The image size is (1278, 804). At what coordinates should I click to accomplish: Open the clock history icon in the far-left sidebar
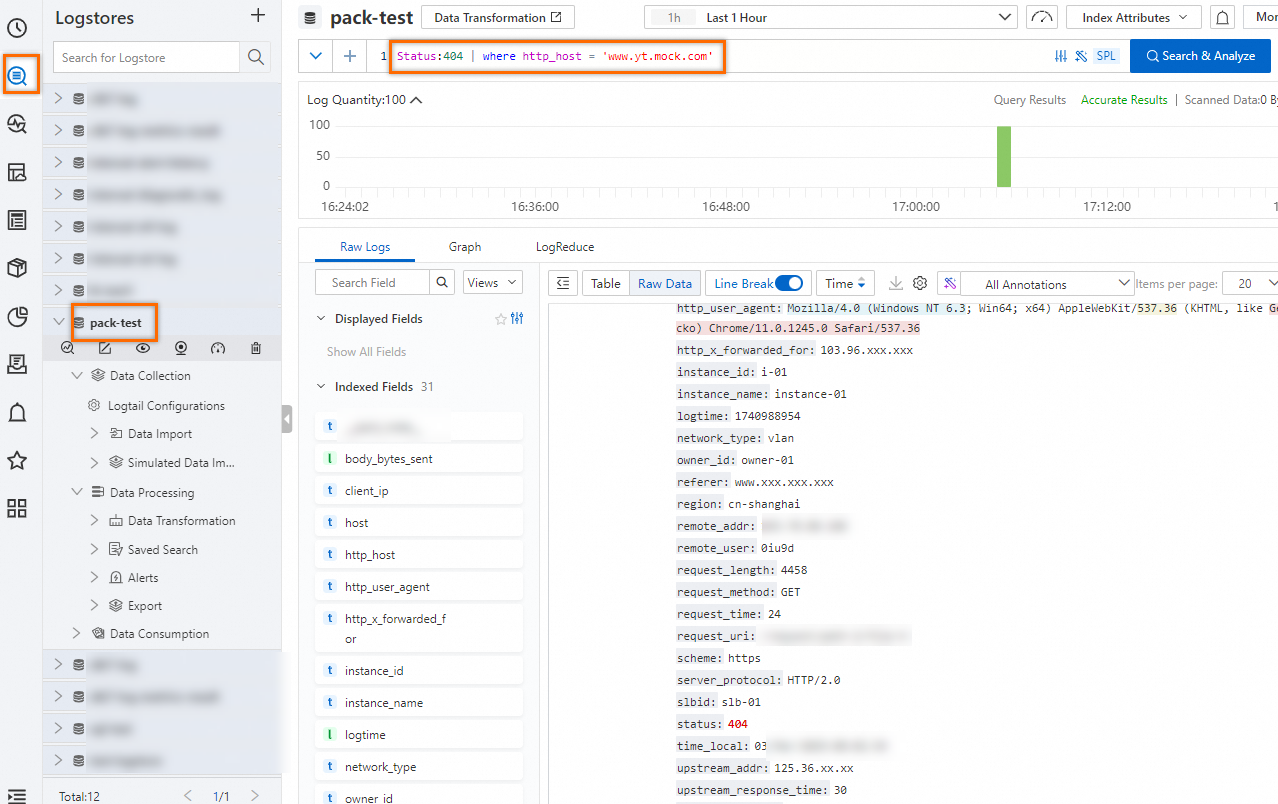point(17,28)
